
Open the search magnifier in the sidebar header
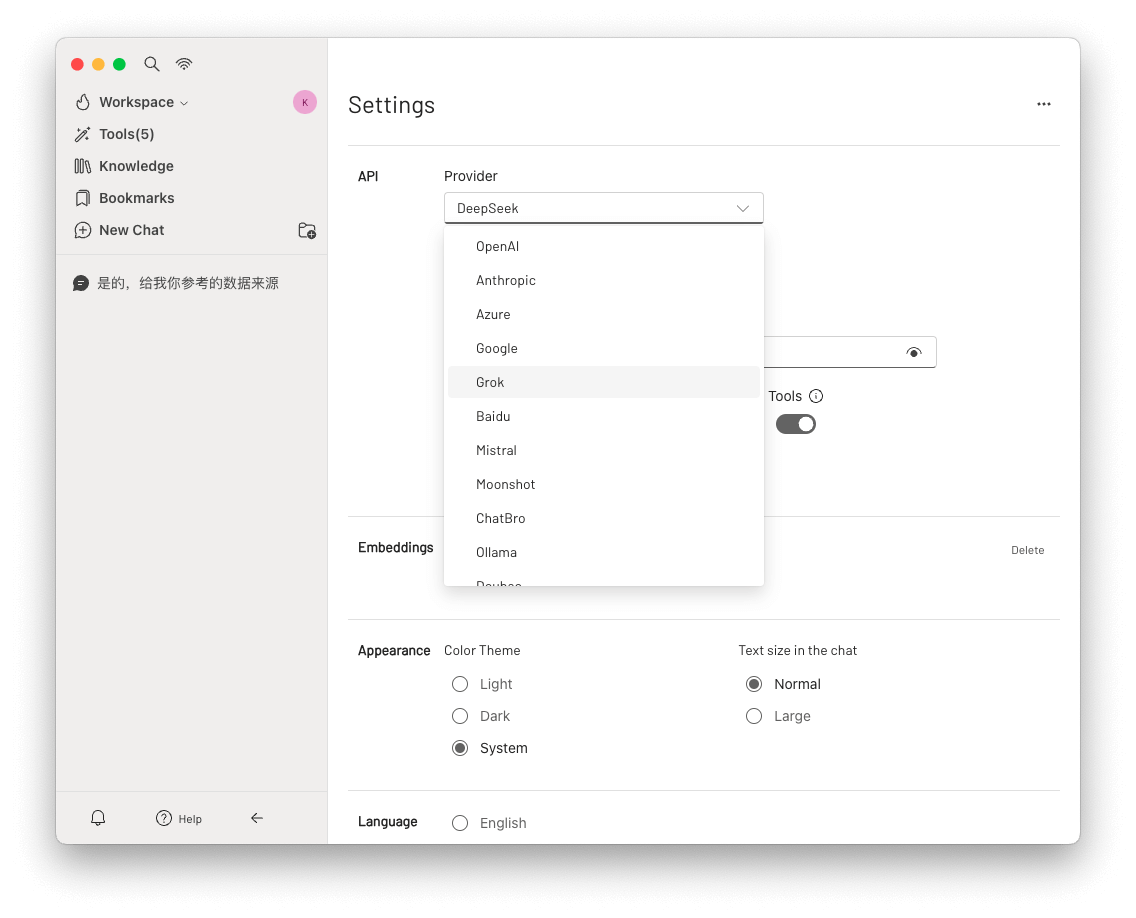tap(151, 64)
